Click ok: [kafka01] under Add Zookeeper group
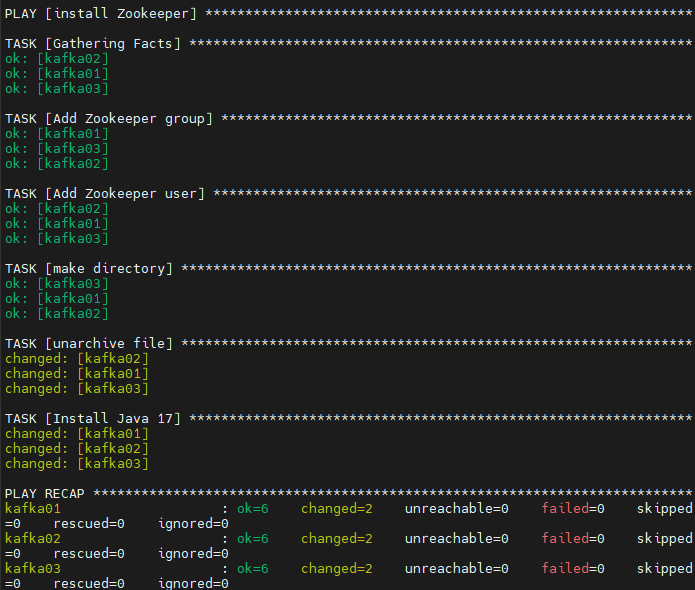This screenshot has height=590, width=695. tap(57, 133)
